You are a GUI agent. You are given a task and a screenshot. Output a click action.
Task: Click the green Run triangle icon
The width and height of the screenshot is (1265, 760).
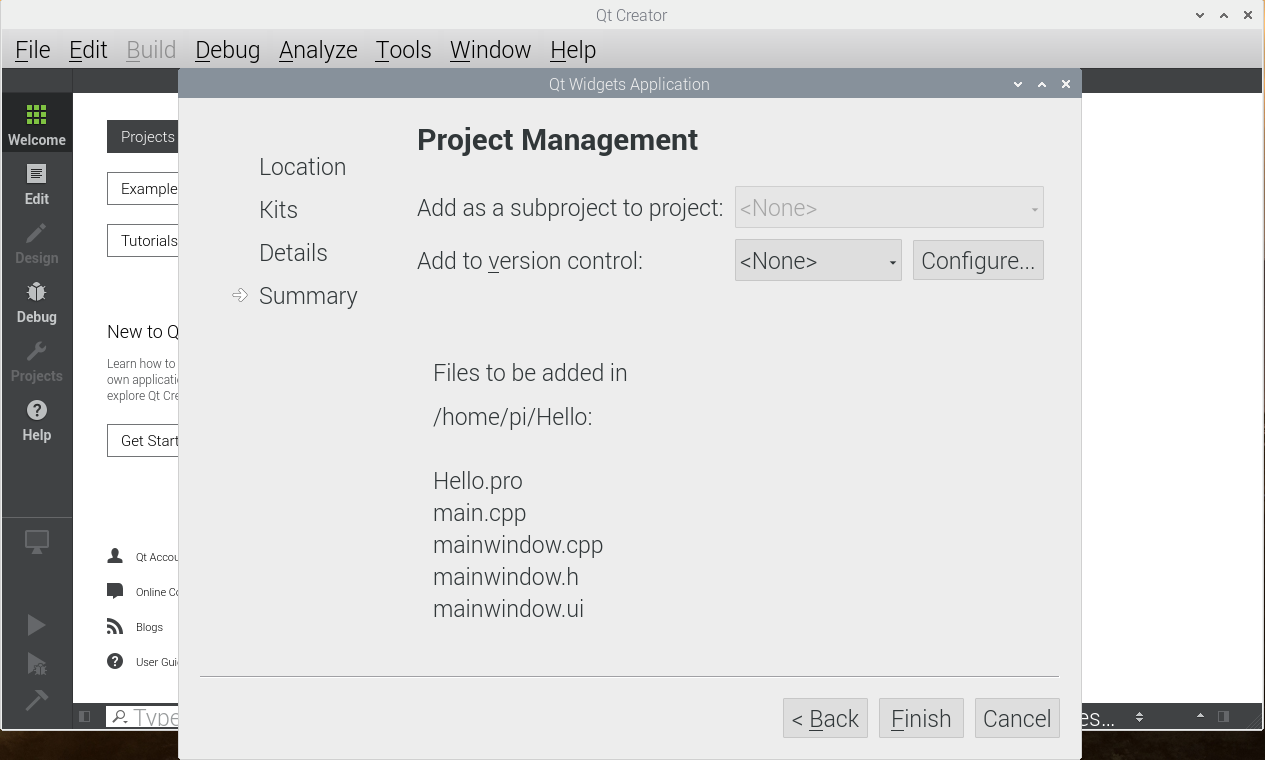[36, 625]
